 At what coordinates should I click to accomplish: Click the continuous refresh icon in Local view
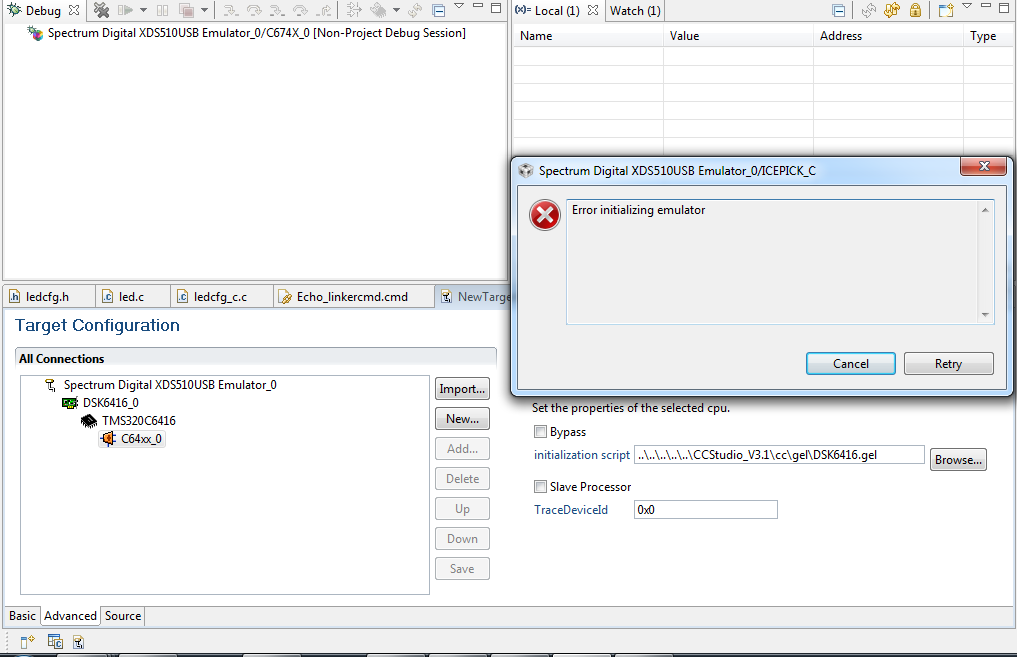[x=892, y=10]
